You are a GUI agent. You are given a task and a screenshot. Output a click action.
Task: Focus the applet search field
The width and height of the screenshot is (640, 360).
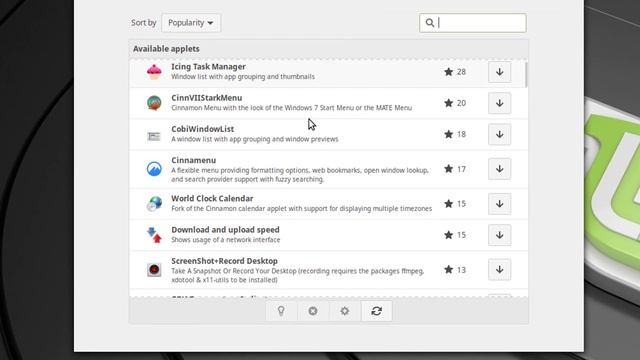(473, 23)
